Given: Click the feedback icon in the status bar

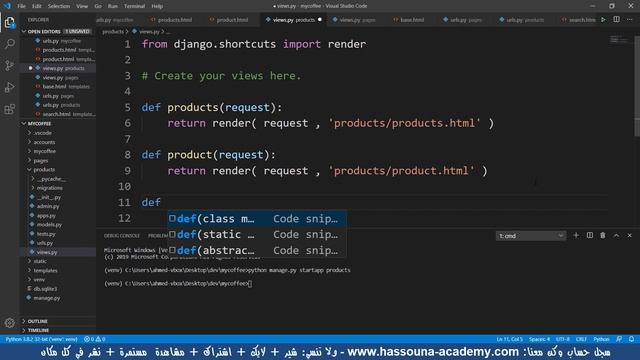Looking at the screenshot, I should (x=619, y=339).
